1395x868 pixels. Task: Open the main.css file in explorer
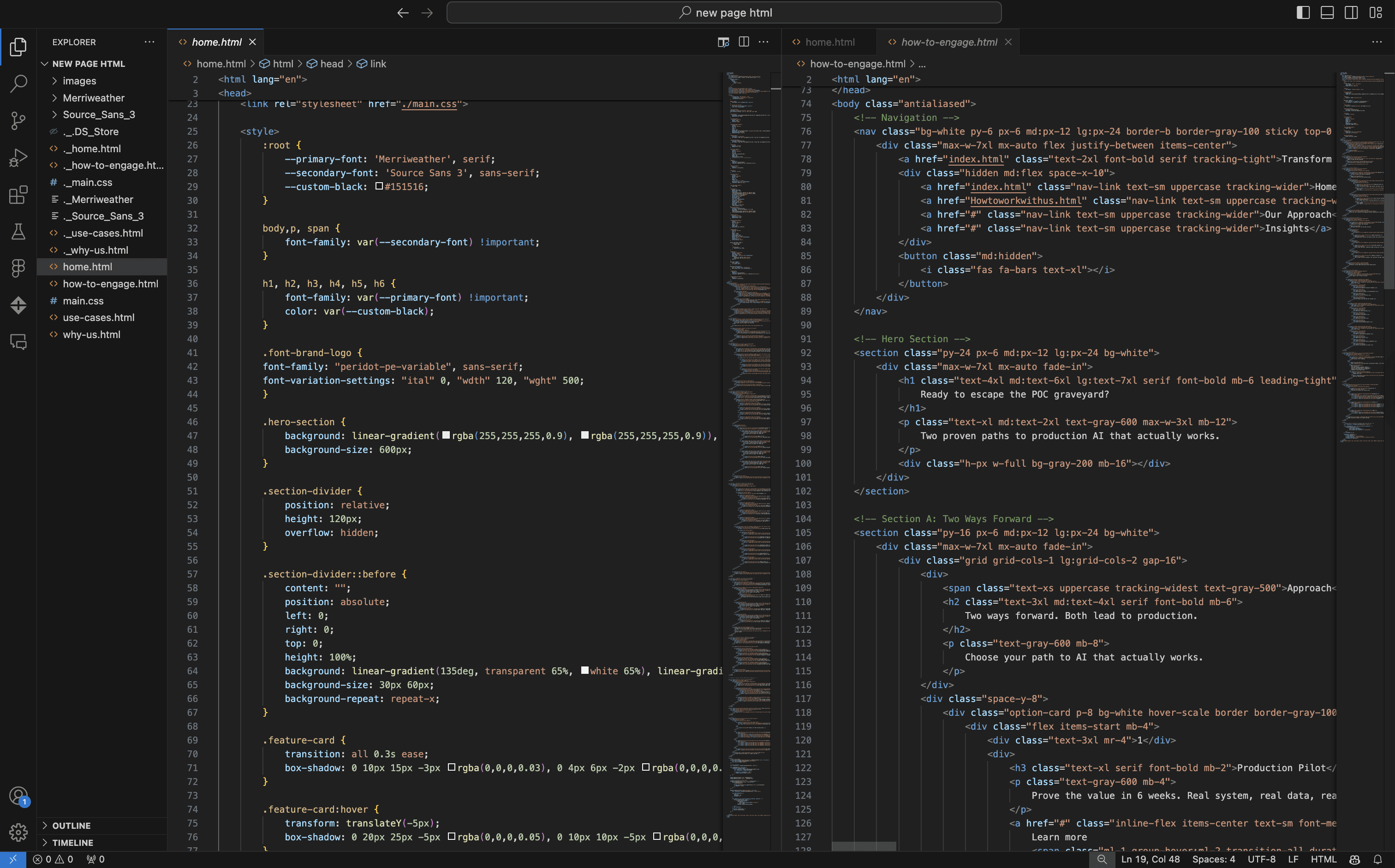pos(83,301)
